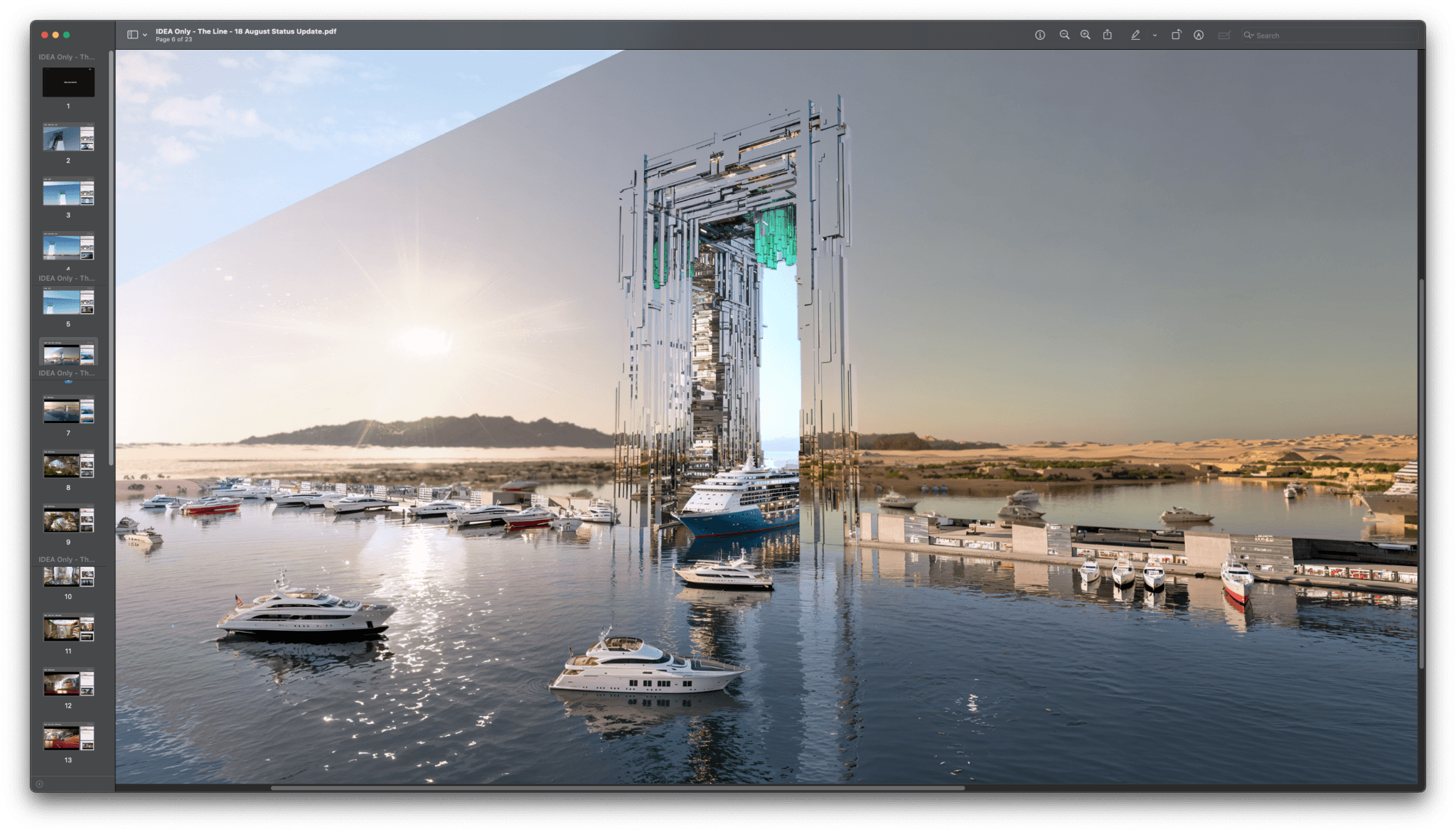Type in the Search field
Viewport: 1456px width, 832px height.
tap(1329, 35)
